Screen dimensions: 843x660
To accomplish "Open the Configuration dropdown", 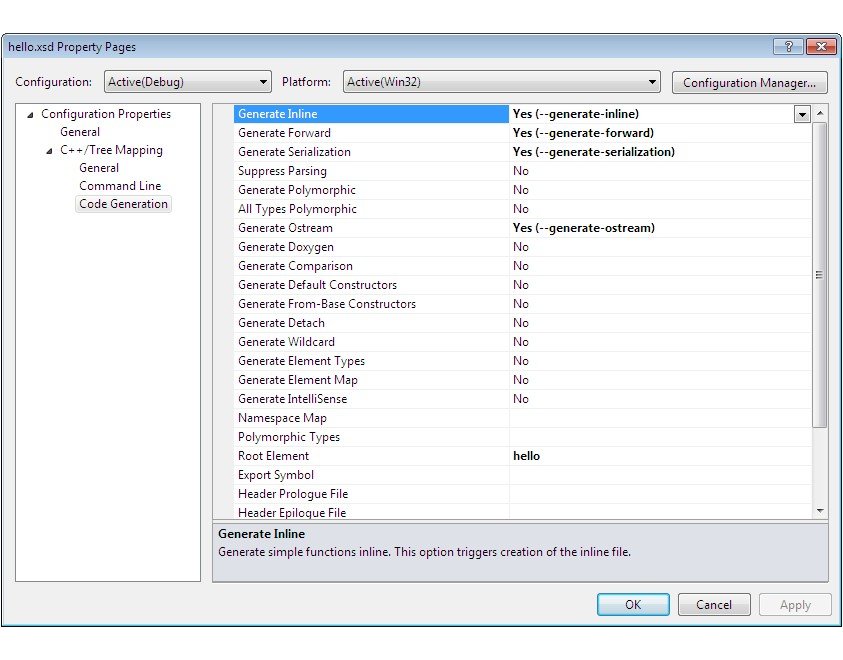I will point(187,82).
